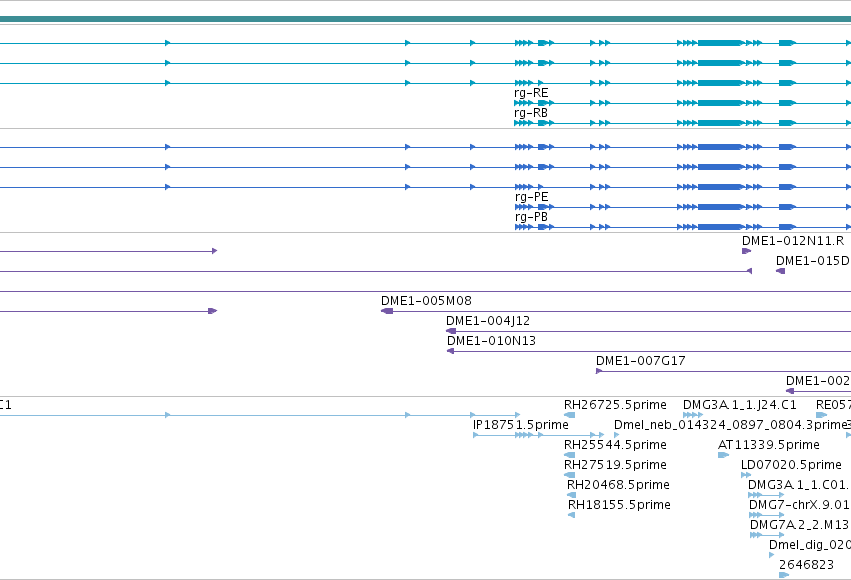Select the rg-PB protein label

pyautogui.click(x=531, y=217)
